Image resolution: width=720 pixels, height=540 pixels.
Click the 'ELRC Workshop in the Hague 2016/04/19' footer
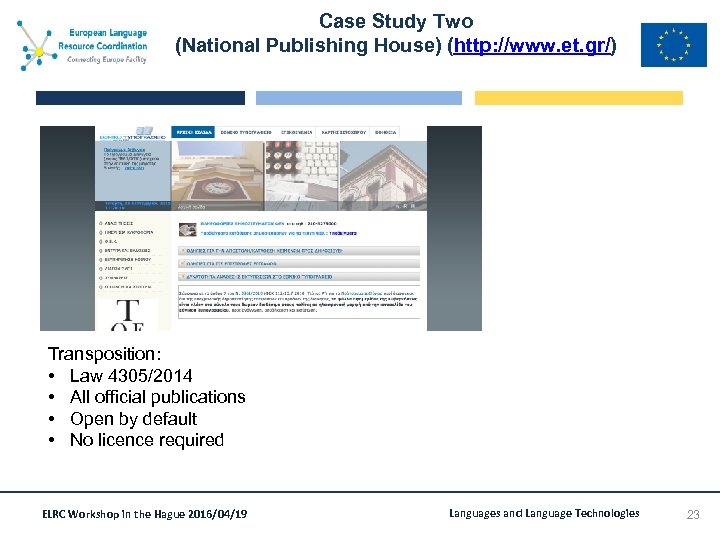pos(145,514)
